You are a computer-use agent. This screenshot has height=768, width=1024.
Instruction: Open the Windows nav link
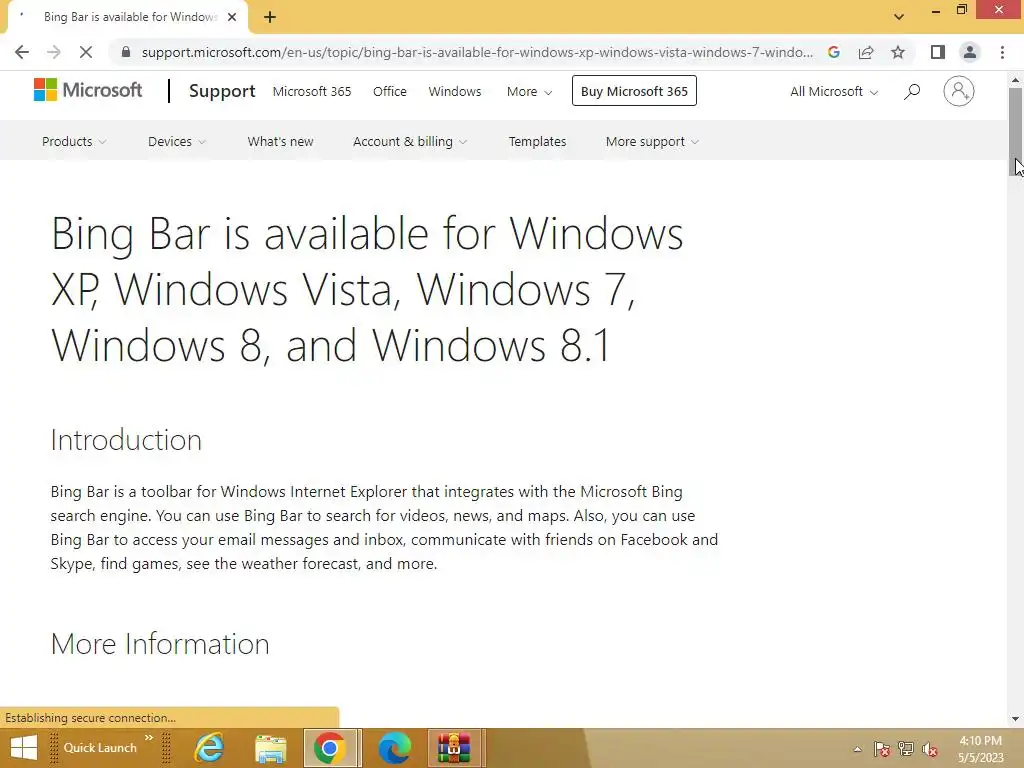coord(455,91)
